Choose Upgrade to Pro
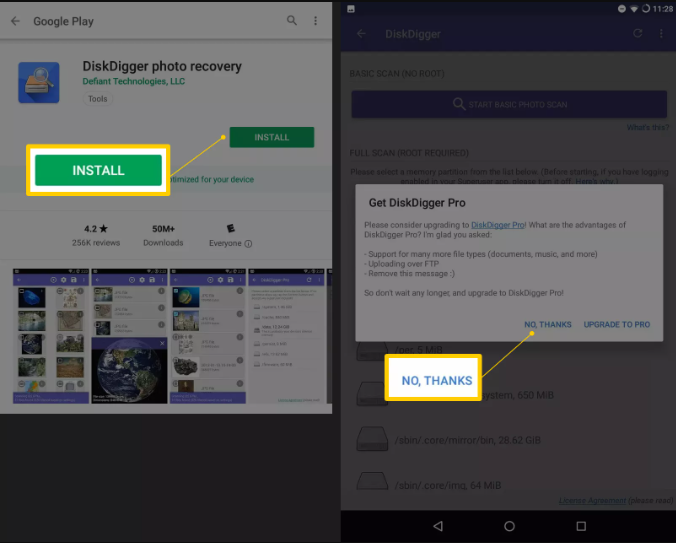 617,325
